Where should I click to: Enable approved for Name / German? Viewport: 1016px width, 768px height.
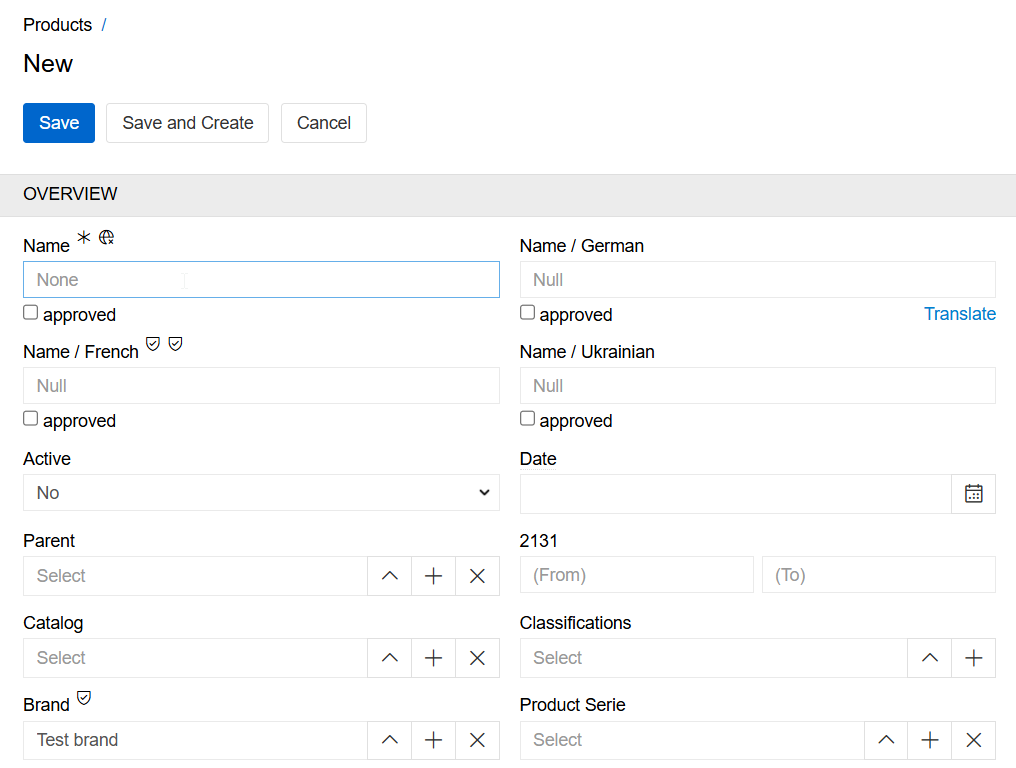pos(527,312)
